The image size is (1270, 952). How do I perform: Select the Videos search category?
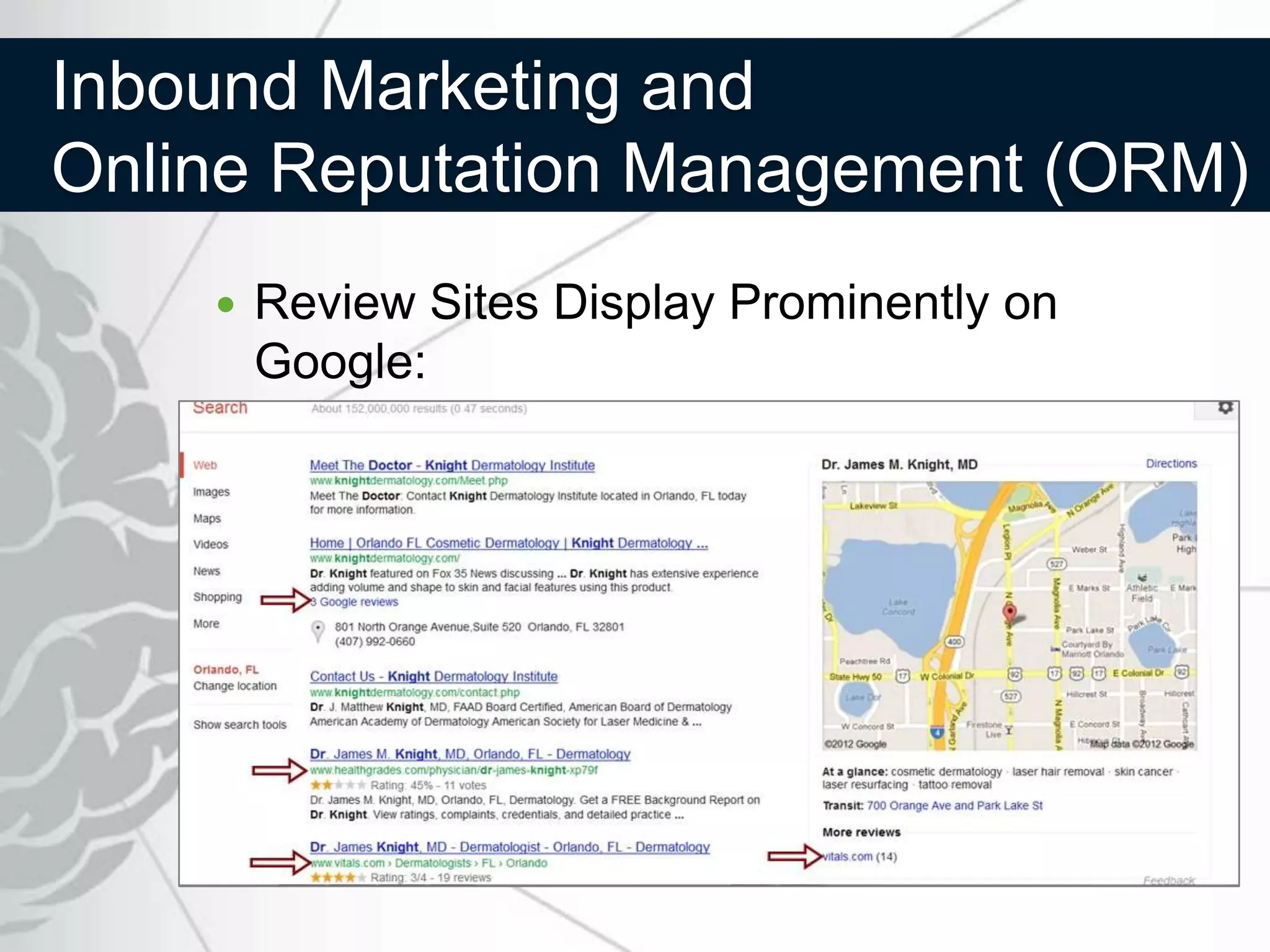[x=210, y=544]
